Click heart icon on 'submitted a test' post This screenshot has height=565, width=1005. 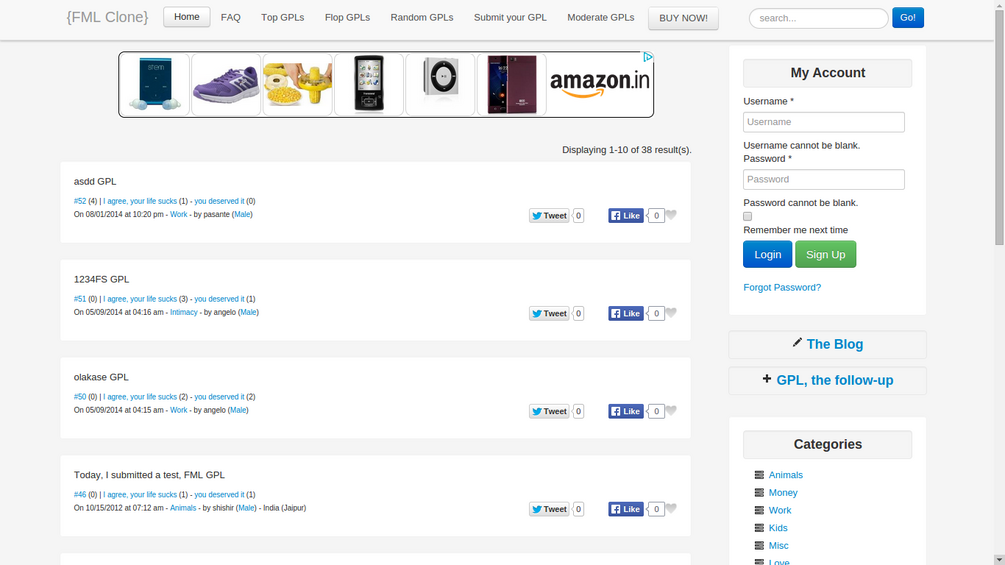coord(671,509)
